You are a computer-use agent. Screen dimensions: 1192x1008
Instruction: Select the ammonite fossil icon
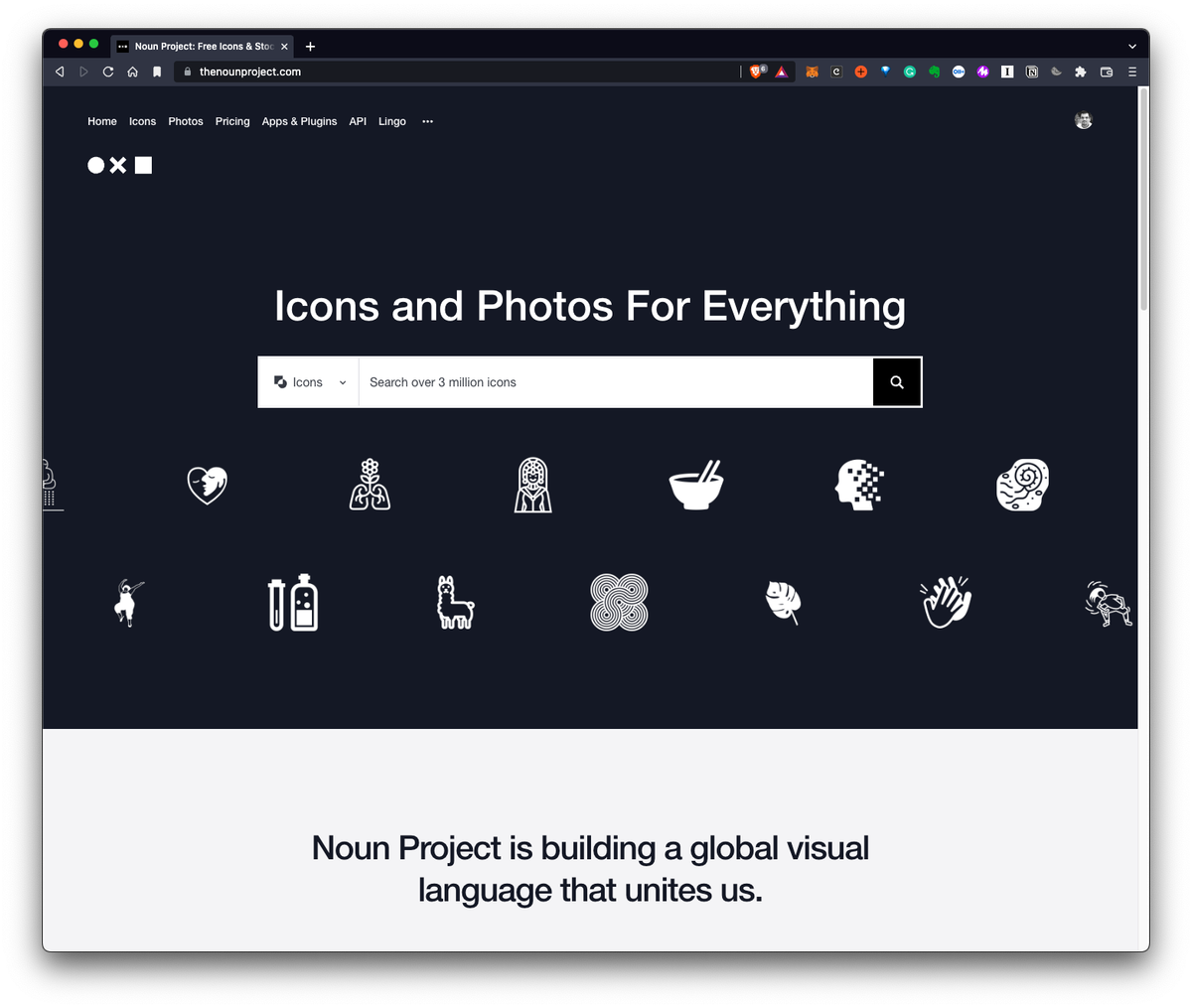pyautogui.click(x=1022, y=485)
